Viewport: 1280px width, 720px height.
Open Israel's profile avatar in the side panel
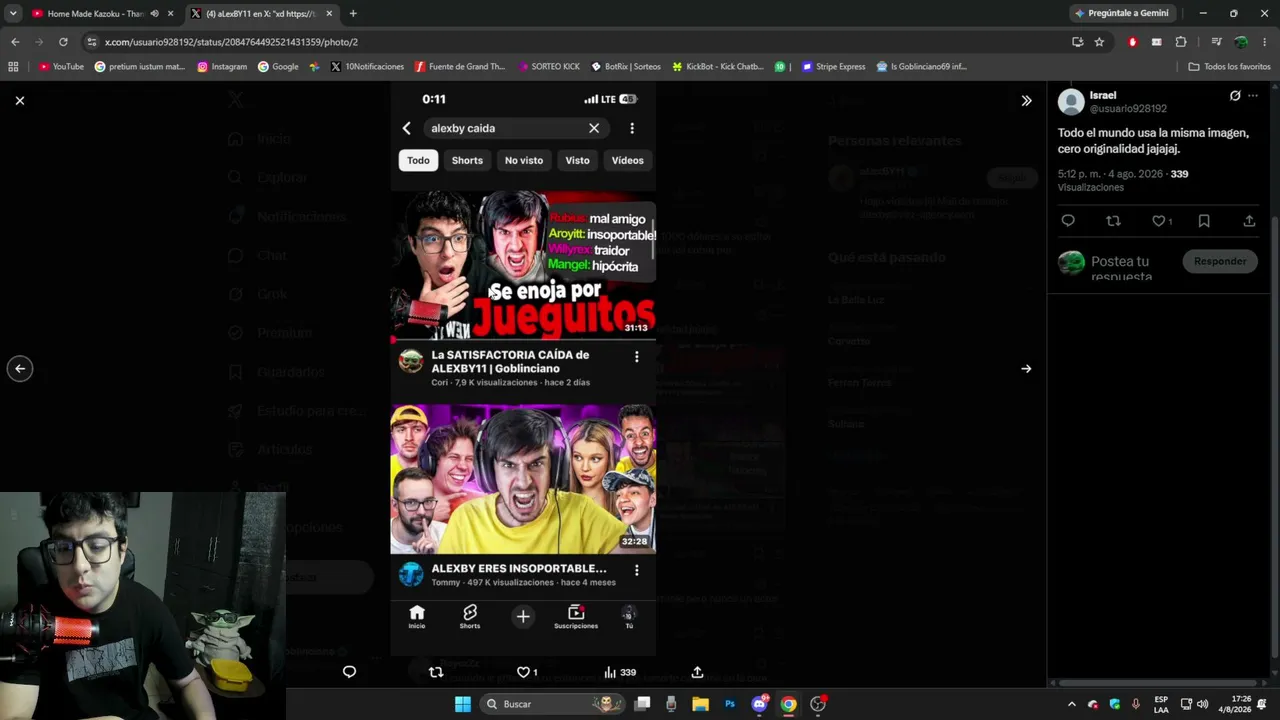click(1071, 102)
